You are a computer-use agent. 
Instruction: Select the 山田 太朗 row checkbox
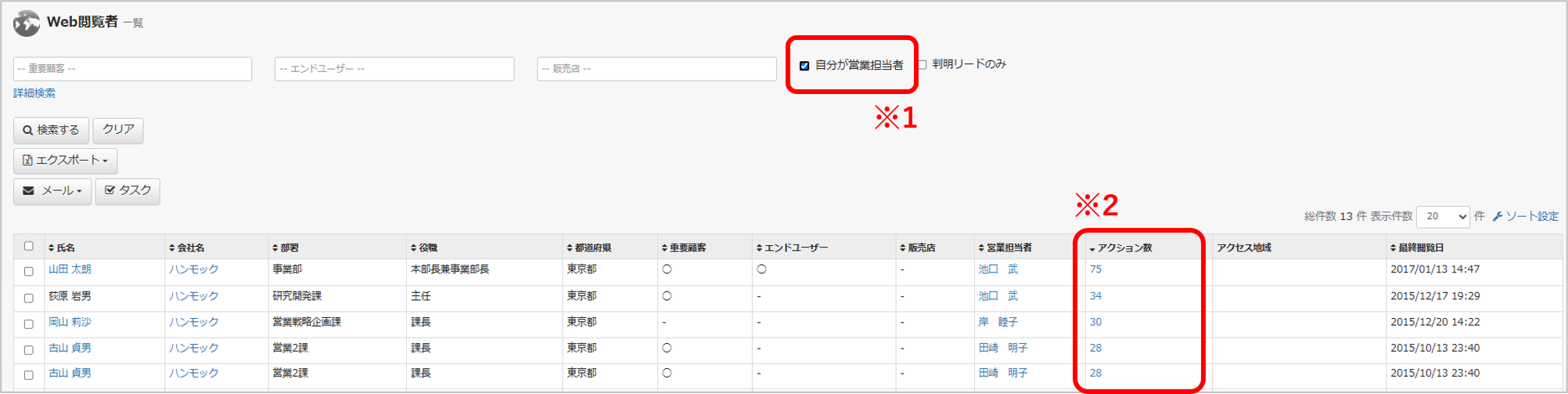coord(29,271)
